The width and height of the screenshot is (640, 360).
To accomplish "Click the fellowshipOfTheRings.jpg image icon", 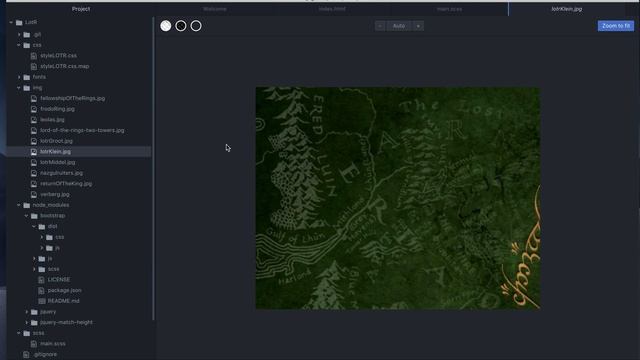I will pos(34,98).
